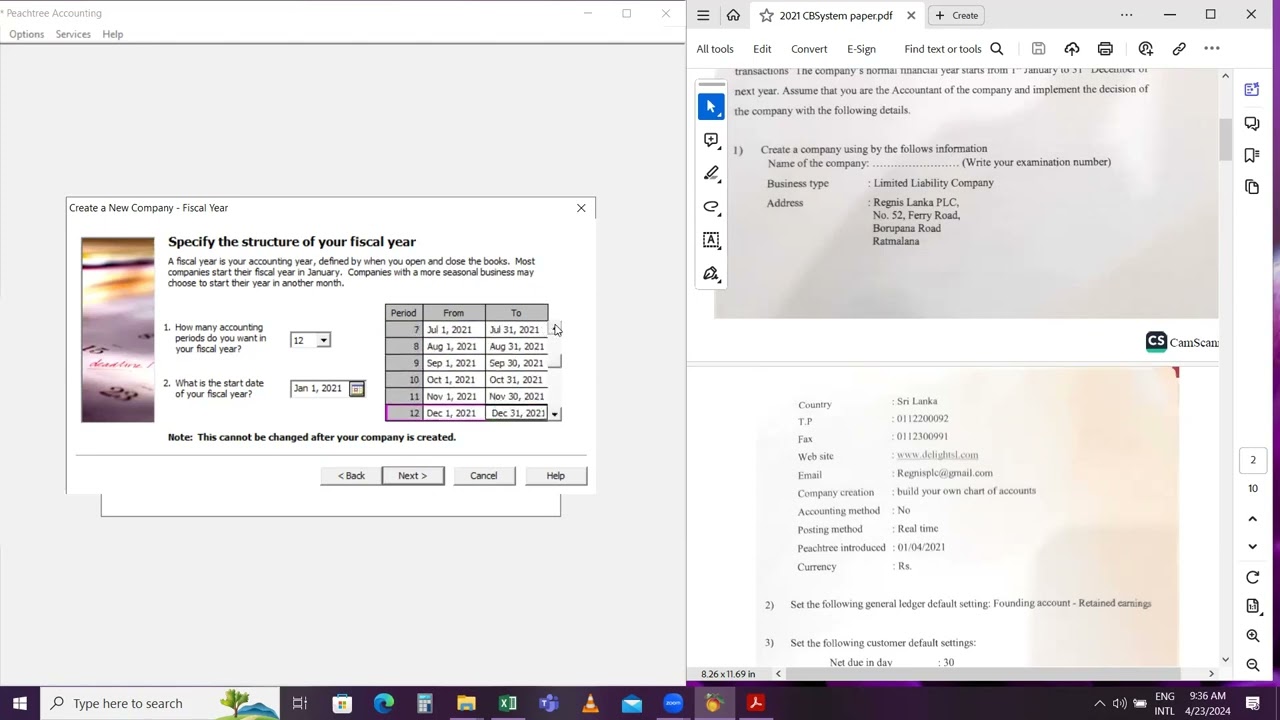Open Options menu in Peachtree Accounting
This screenshot has width=1280, height=720.
click(26, 34)
